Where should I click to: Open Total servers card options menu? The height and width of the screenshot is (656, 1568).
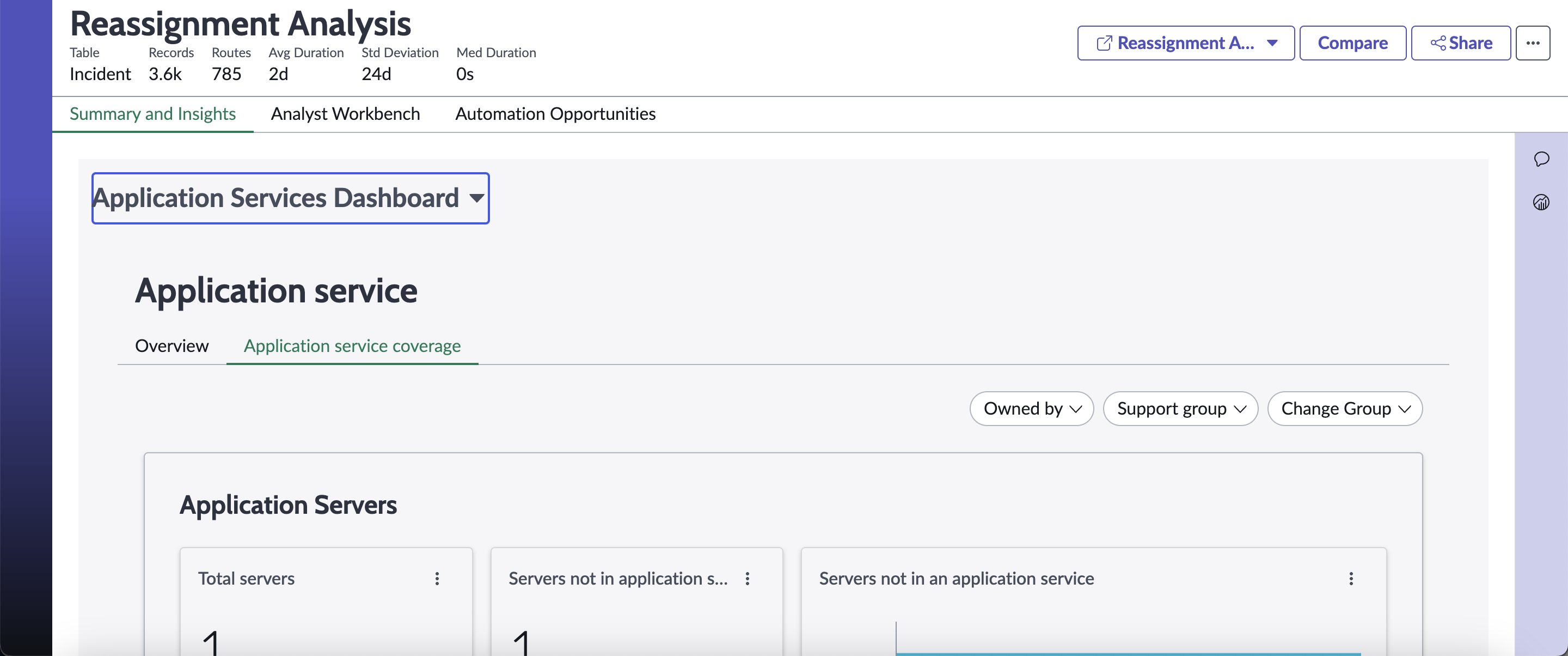pyautogui.click(x=437, y=579)
